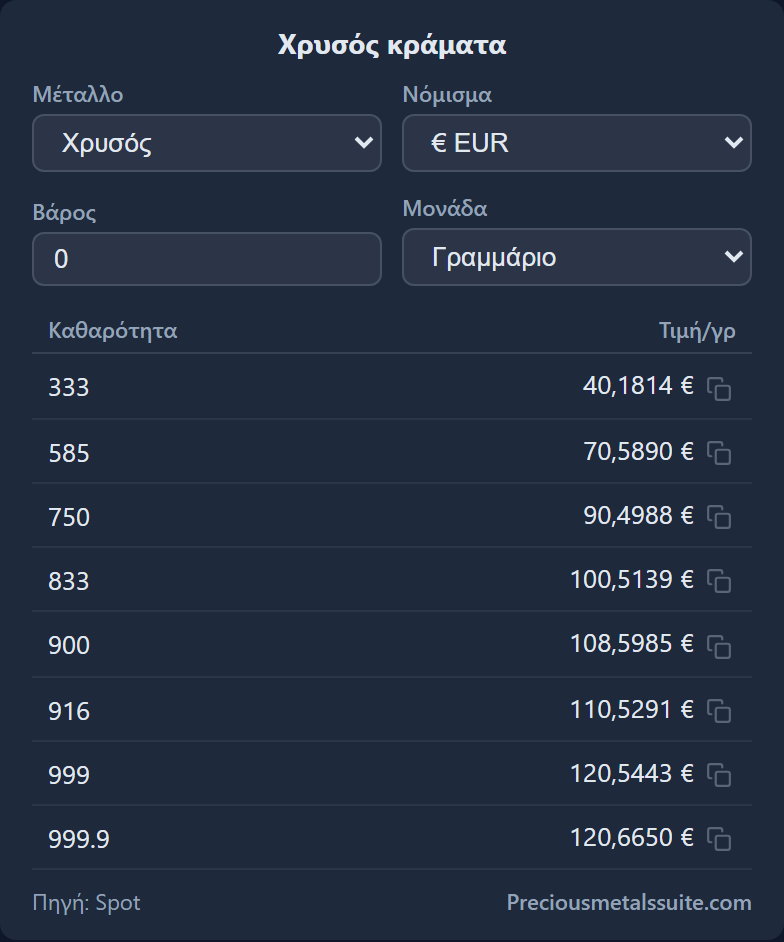Click the purity value 833
This screenshot has height=942, width=784.
point(68,582)
